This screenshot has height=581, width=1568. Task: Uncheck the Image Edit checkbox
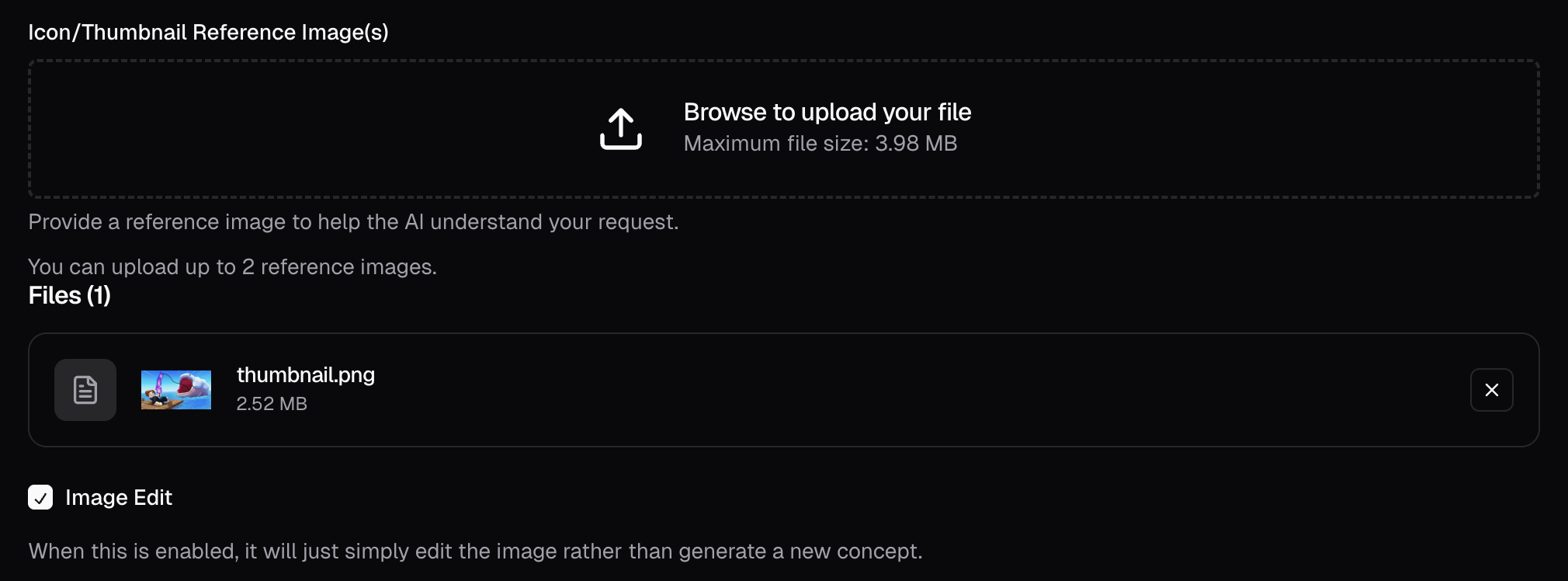coord(40,497)
